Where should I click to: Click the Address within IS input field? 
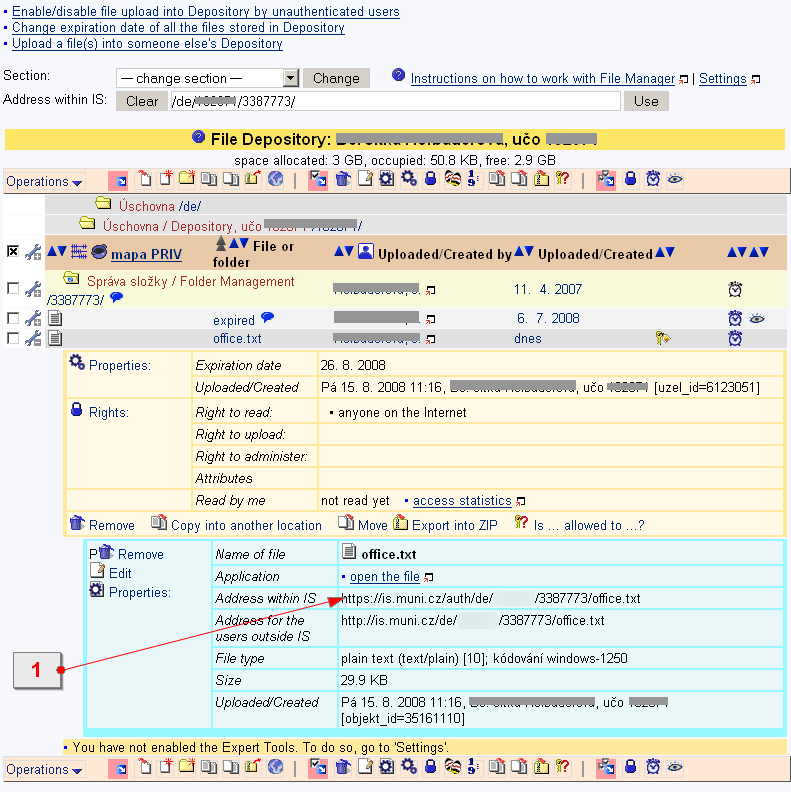pyautogui.click(x=396, y=101)
